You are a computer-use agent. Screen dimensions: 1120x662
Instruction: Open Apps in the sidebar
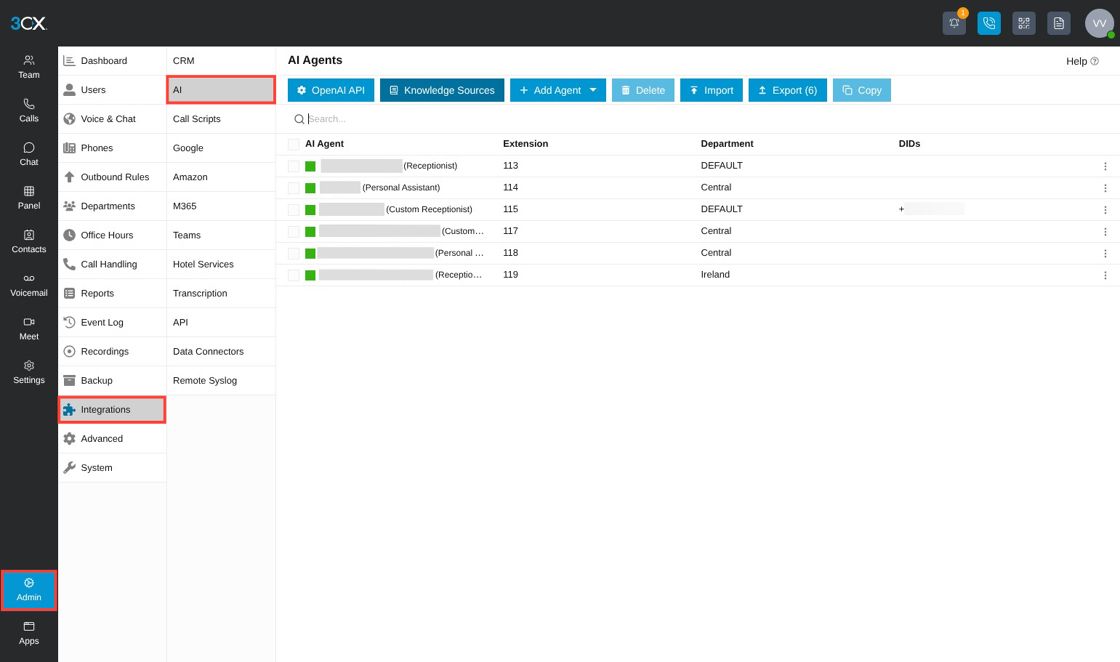click(x=29, y=633)
